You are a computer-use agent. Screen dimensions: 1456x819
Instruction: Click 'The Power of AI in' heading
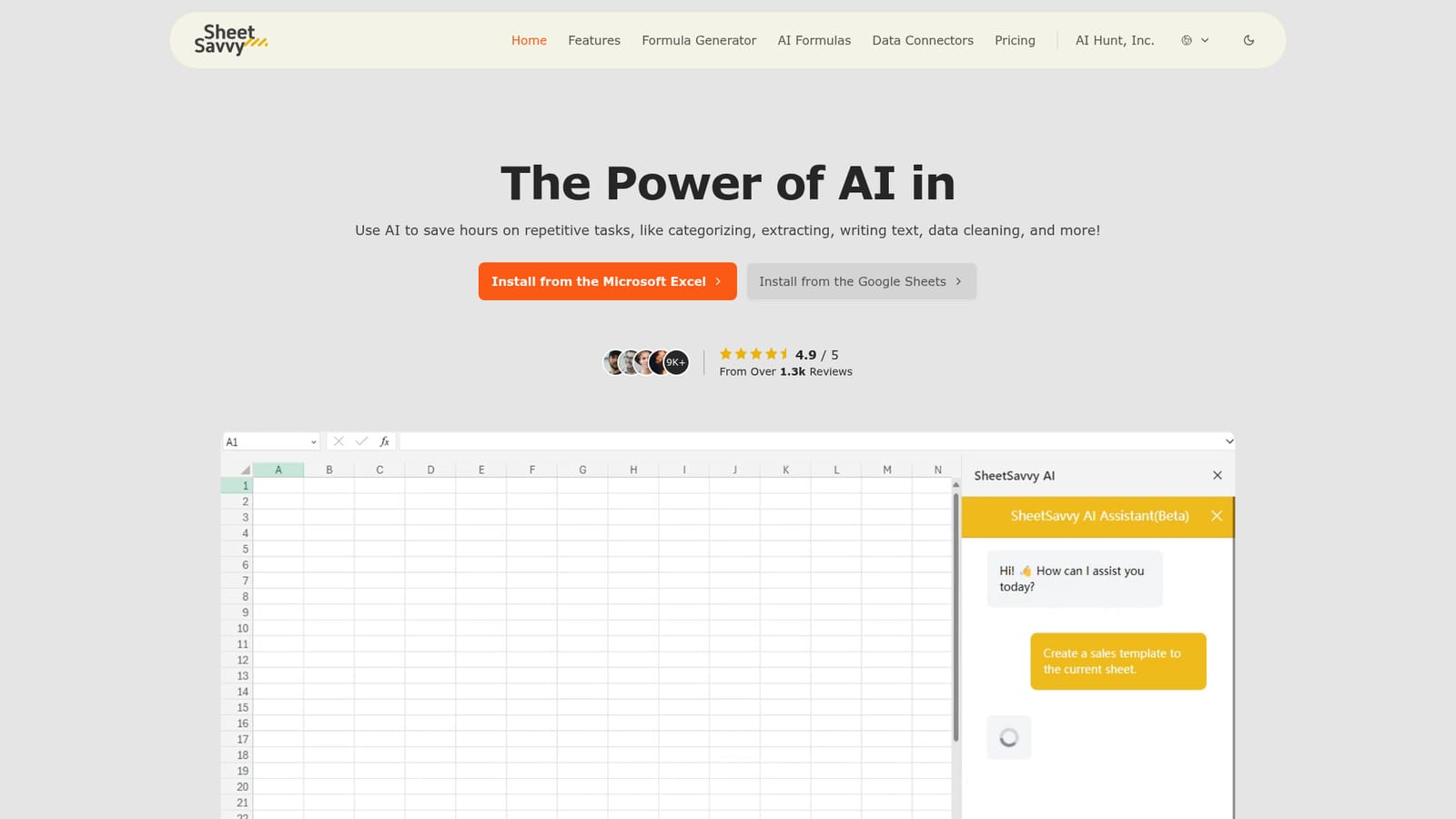(x=728, y=183)
